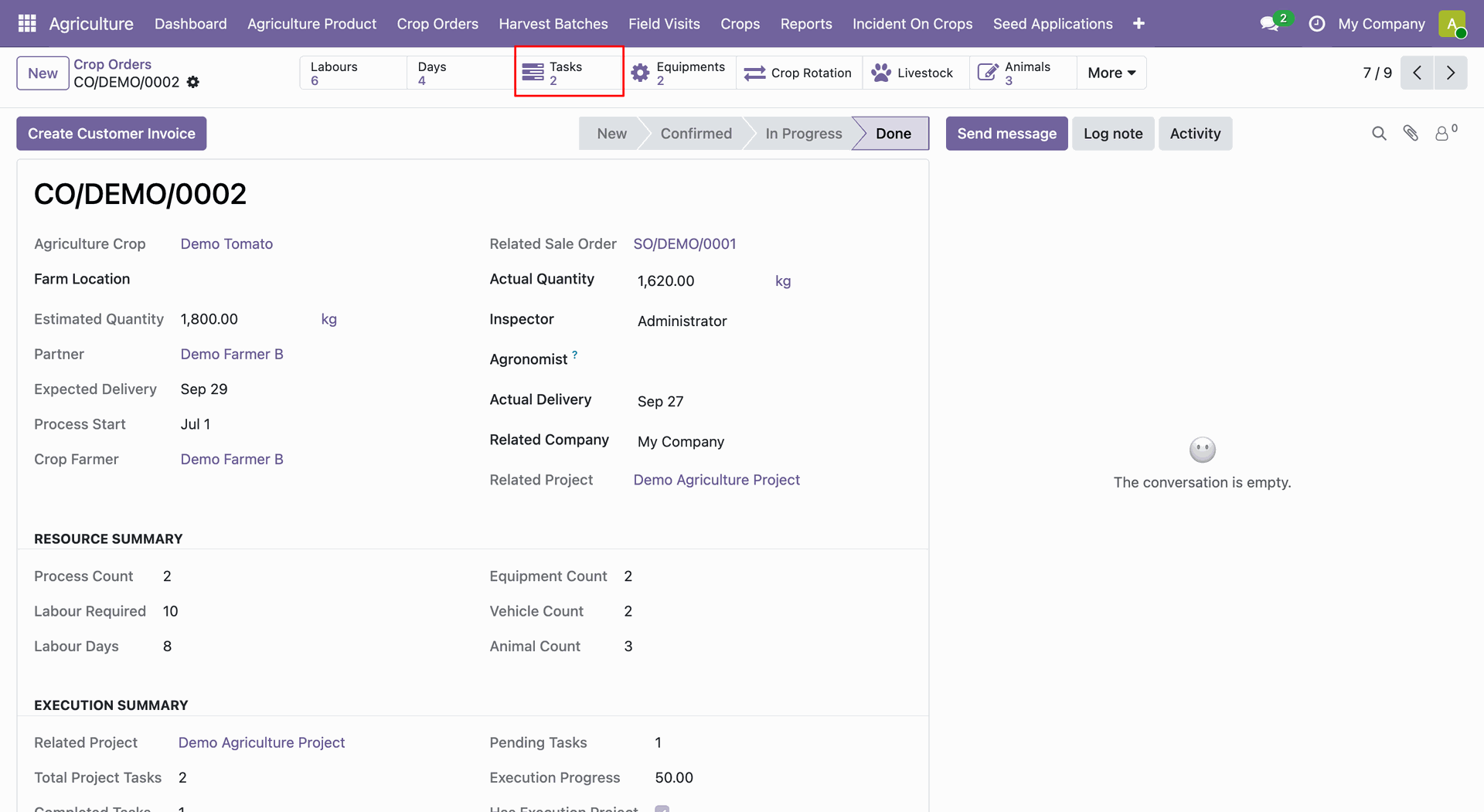Click the followers icon in chatter
Screen dimensions: 1484x812
[1445, 133]
